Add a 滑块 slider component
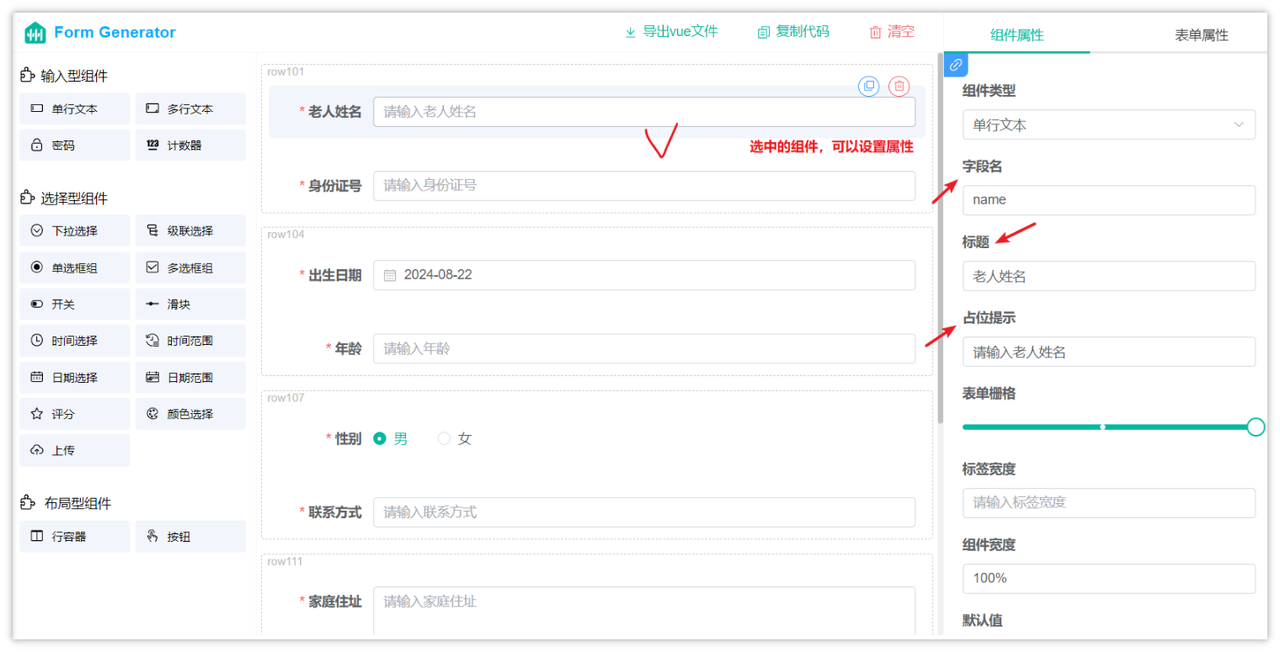Screen dimensions: 1280x652 pos(191,304)
